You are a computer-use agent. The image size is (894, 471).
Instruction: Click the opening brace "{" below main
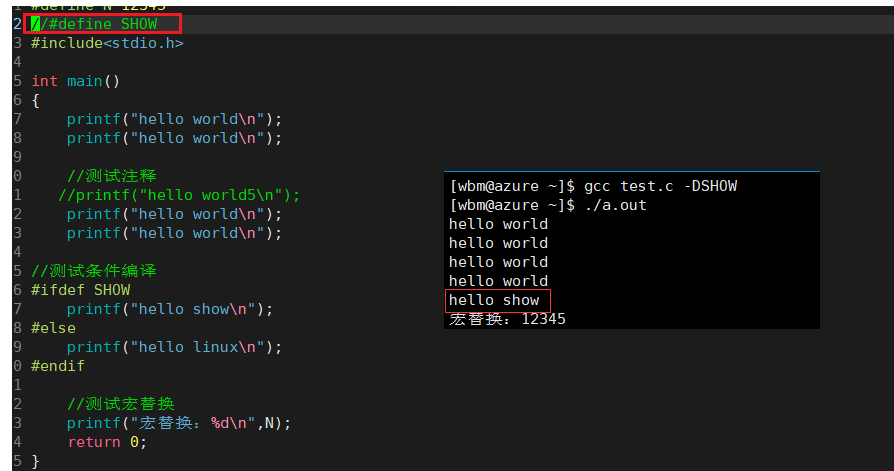pos(35,100)
